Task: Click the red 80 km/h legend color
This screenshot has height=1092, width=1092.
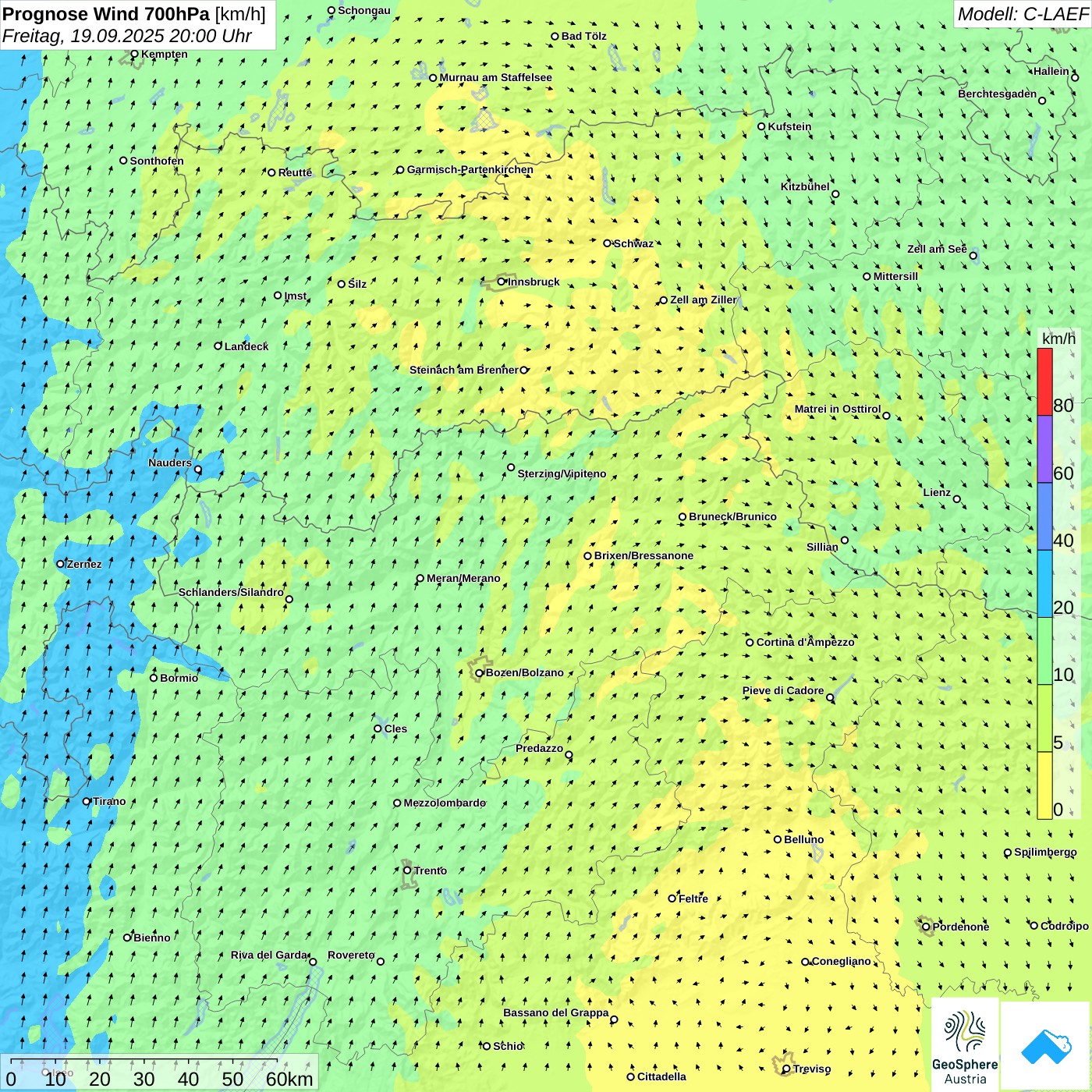Action: pyautogui.click(x=1044, y=381)
